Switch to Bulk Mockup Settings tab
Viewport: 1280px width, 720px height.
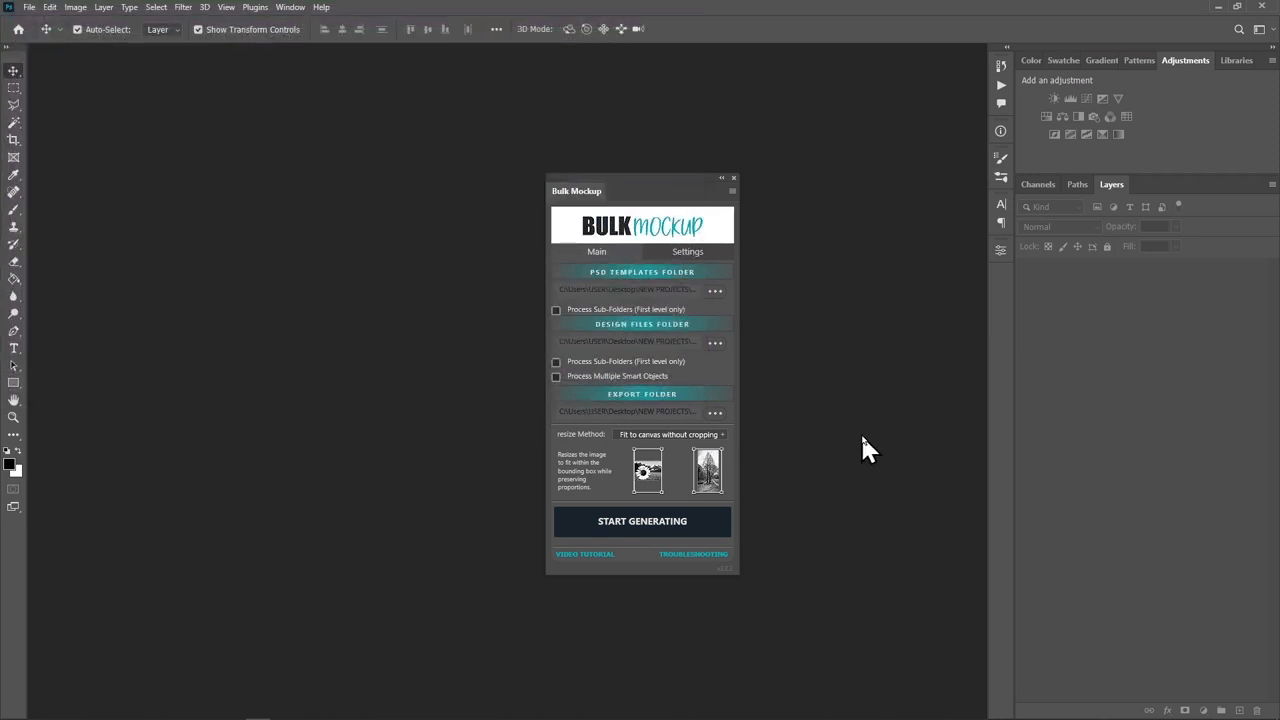(687, 252)
